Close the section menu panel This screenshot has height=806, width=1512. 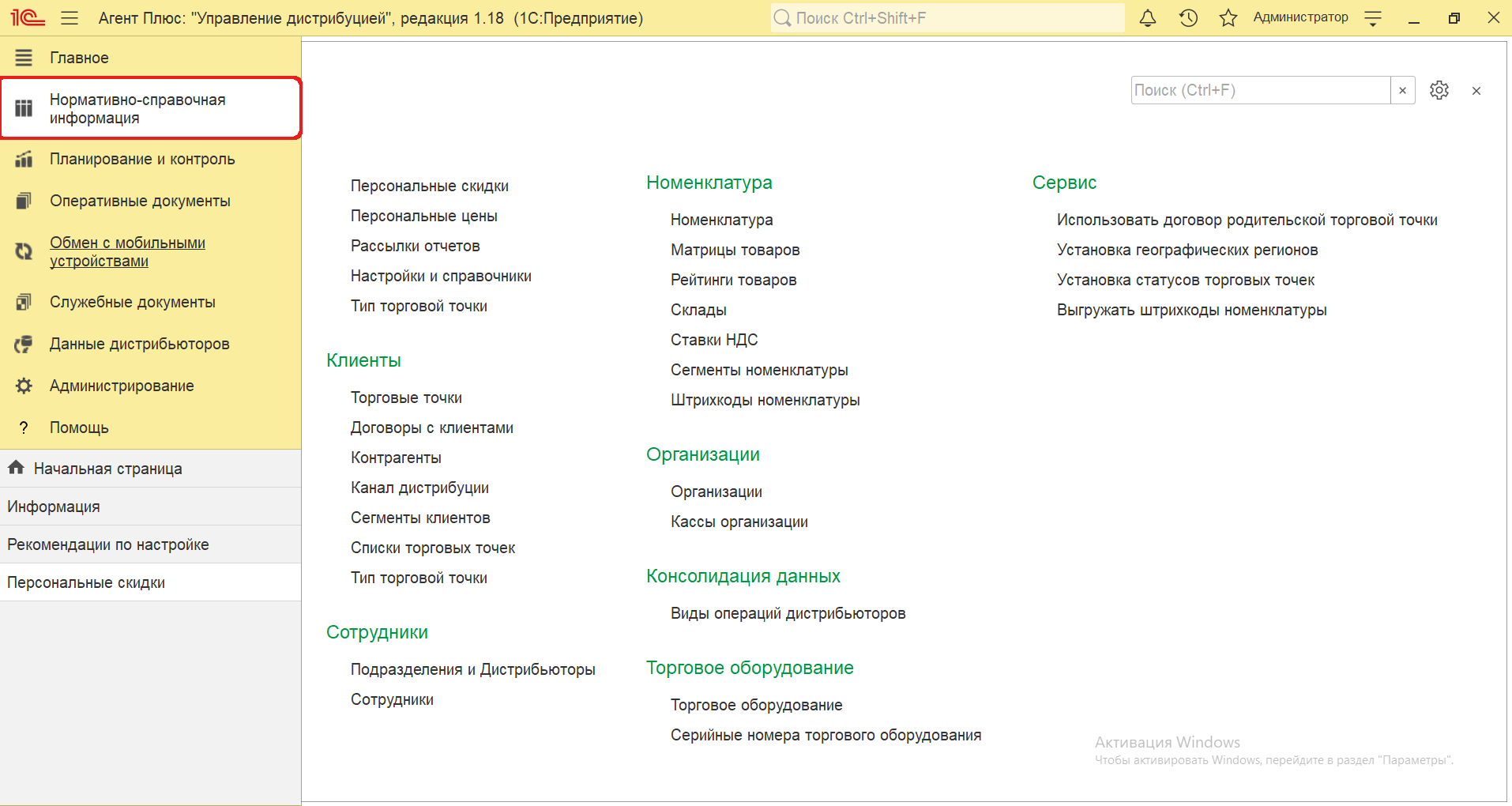[x=1476, y=91]
